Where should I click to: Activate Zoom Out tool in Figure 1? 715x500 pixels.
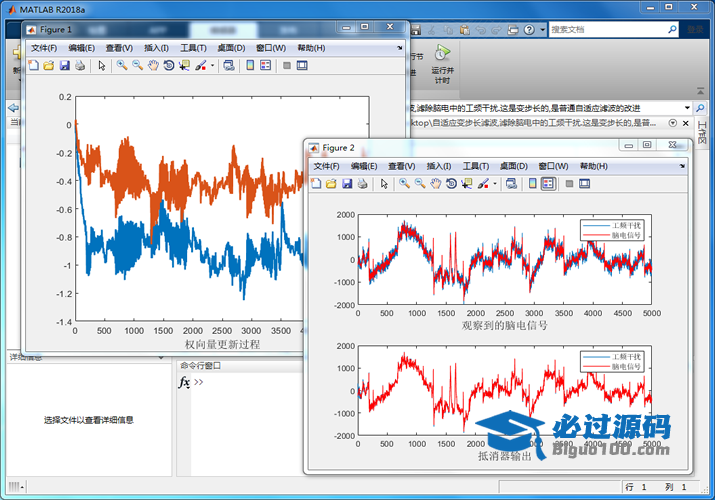pos(137,66)
